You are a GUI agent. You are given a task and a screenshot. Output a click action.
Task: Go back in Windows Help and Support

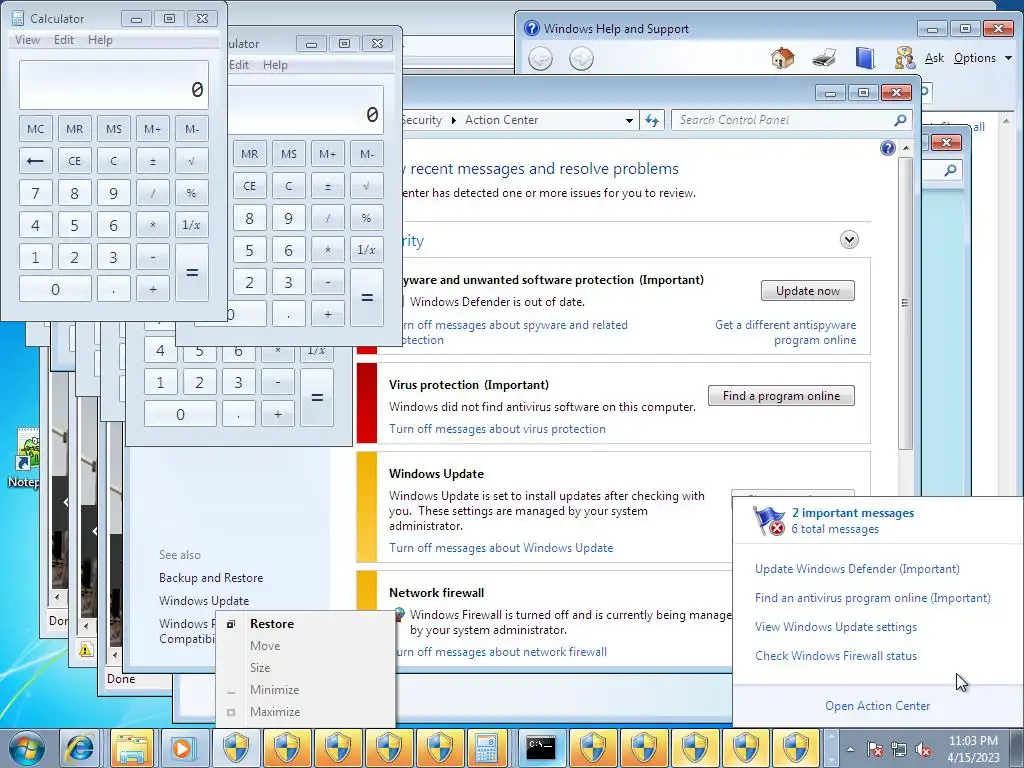(x=540, y=59)
